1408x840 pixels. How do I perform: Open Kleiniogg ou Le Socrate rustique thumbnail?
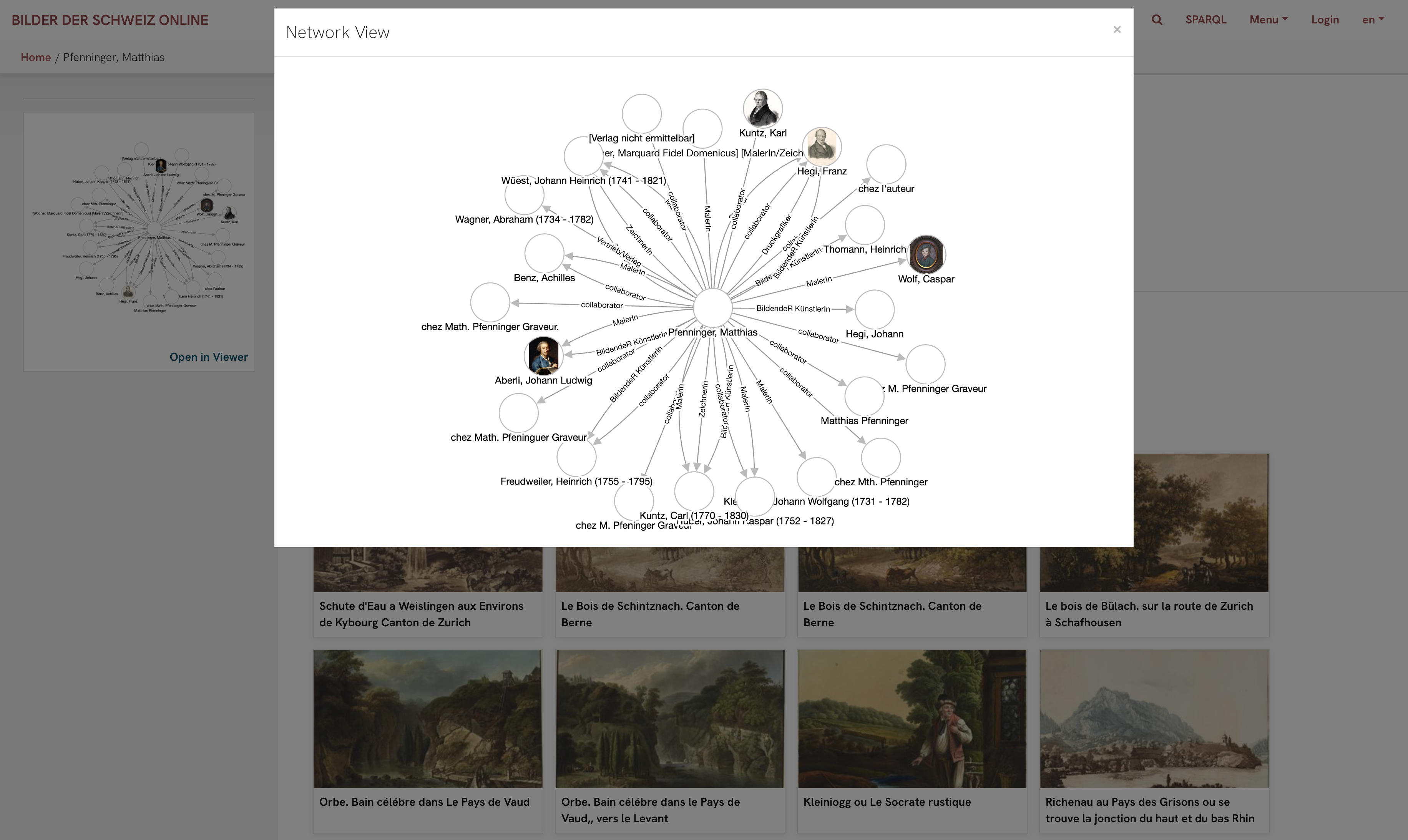pos(911,719)
